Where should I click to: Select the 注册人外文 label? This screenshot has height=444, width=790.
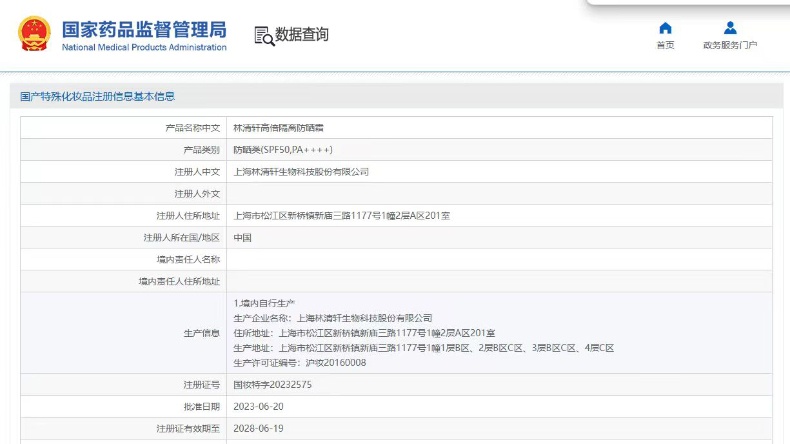(198, 194)
